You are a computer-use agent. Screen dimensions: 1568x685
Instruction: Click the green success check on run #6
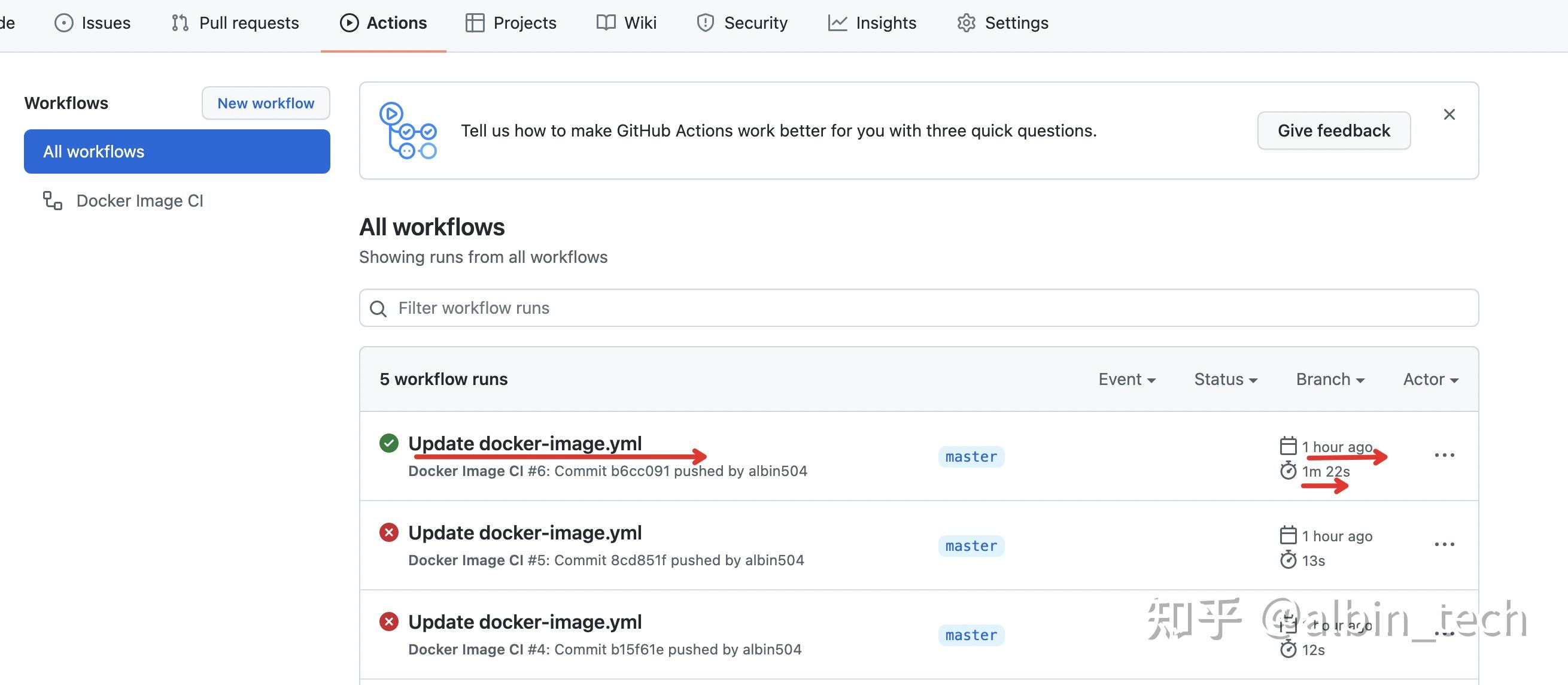[x=390, y=443]
